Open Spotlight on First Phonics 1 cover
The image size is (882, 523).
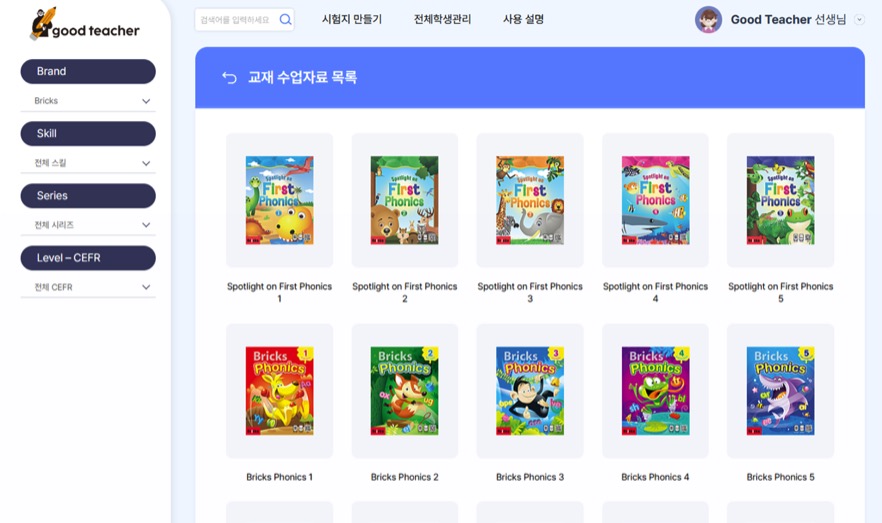point(280,200)
